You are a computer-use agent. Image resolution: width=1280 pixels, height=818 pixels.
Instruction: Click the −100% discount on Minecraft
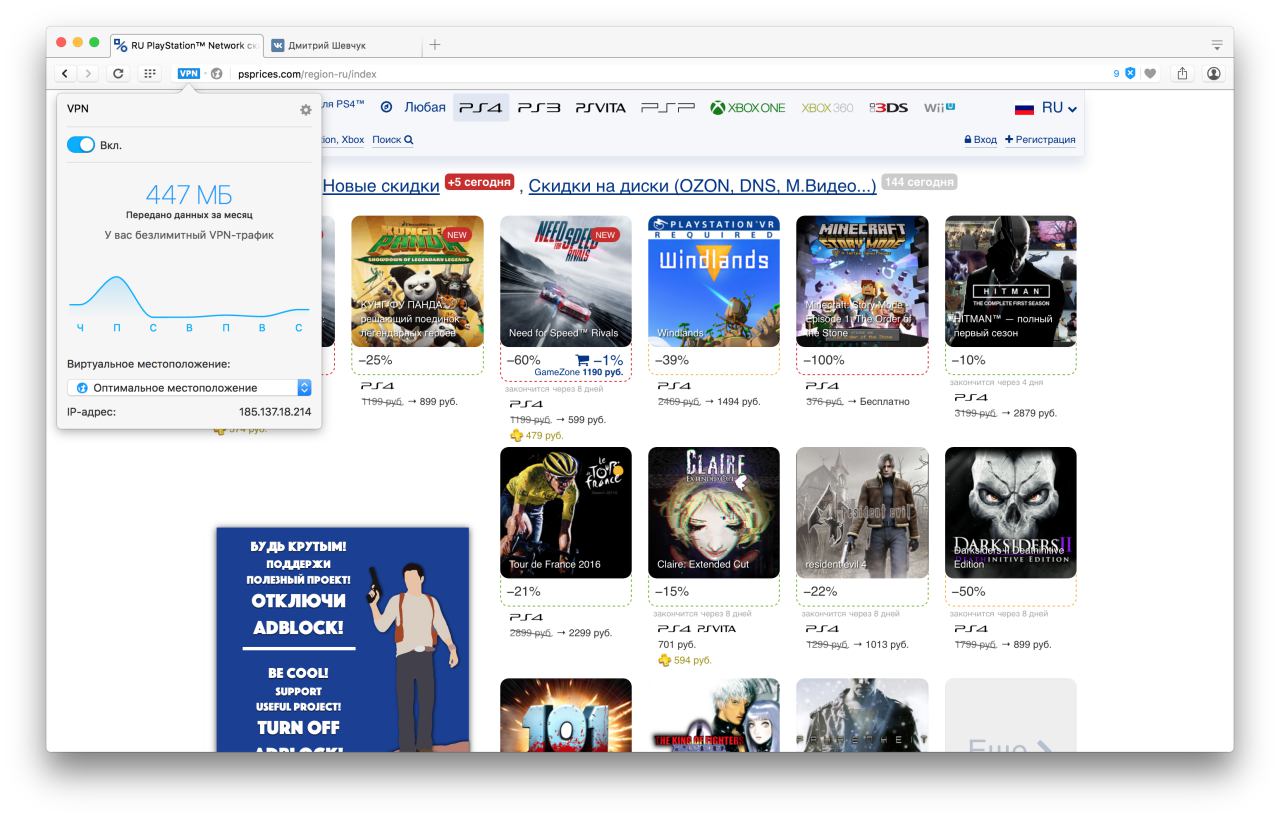click(x=824, y=360)
